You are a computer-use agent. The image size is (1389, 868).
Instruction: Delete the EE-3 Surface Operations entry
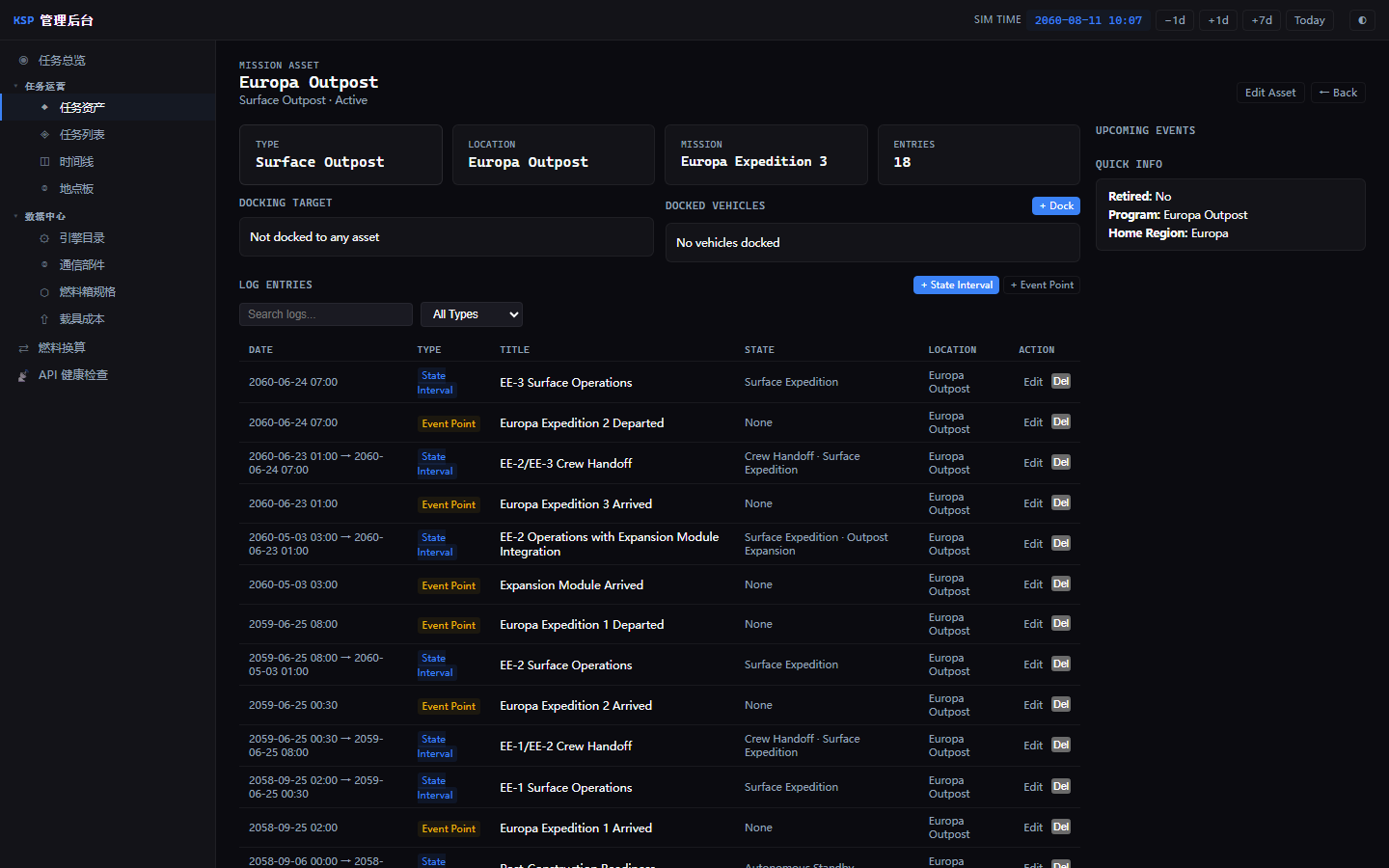tap(1061, 381)
